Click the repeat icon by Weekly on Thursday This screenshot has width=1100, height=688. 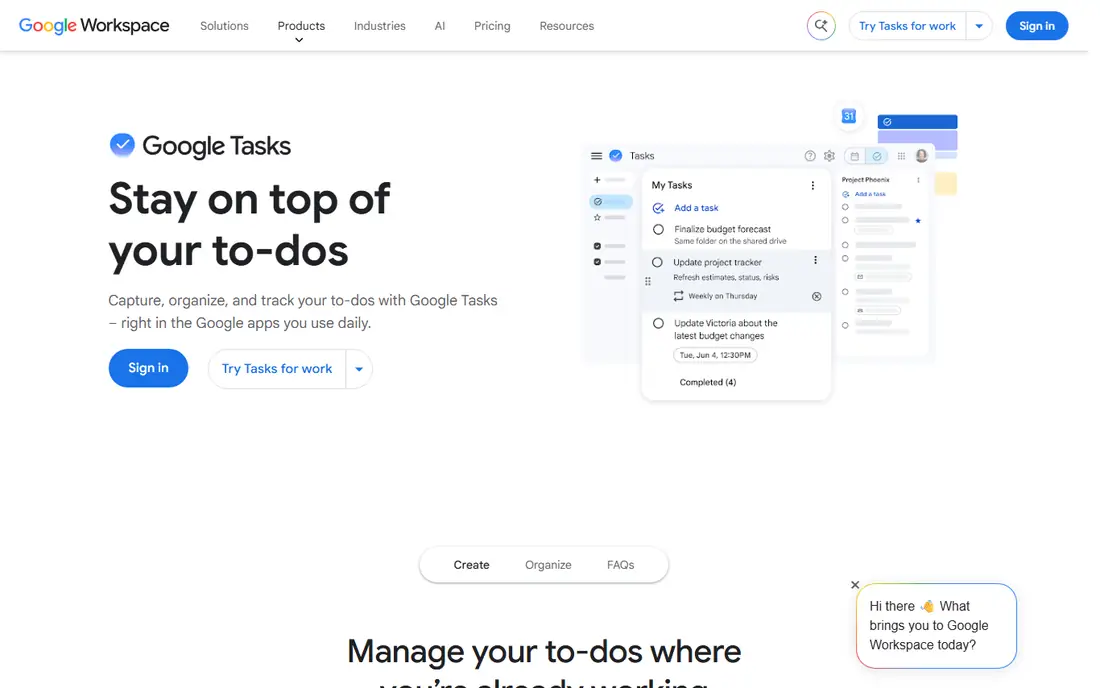coord(678,296)
